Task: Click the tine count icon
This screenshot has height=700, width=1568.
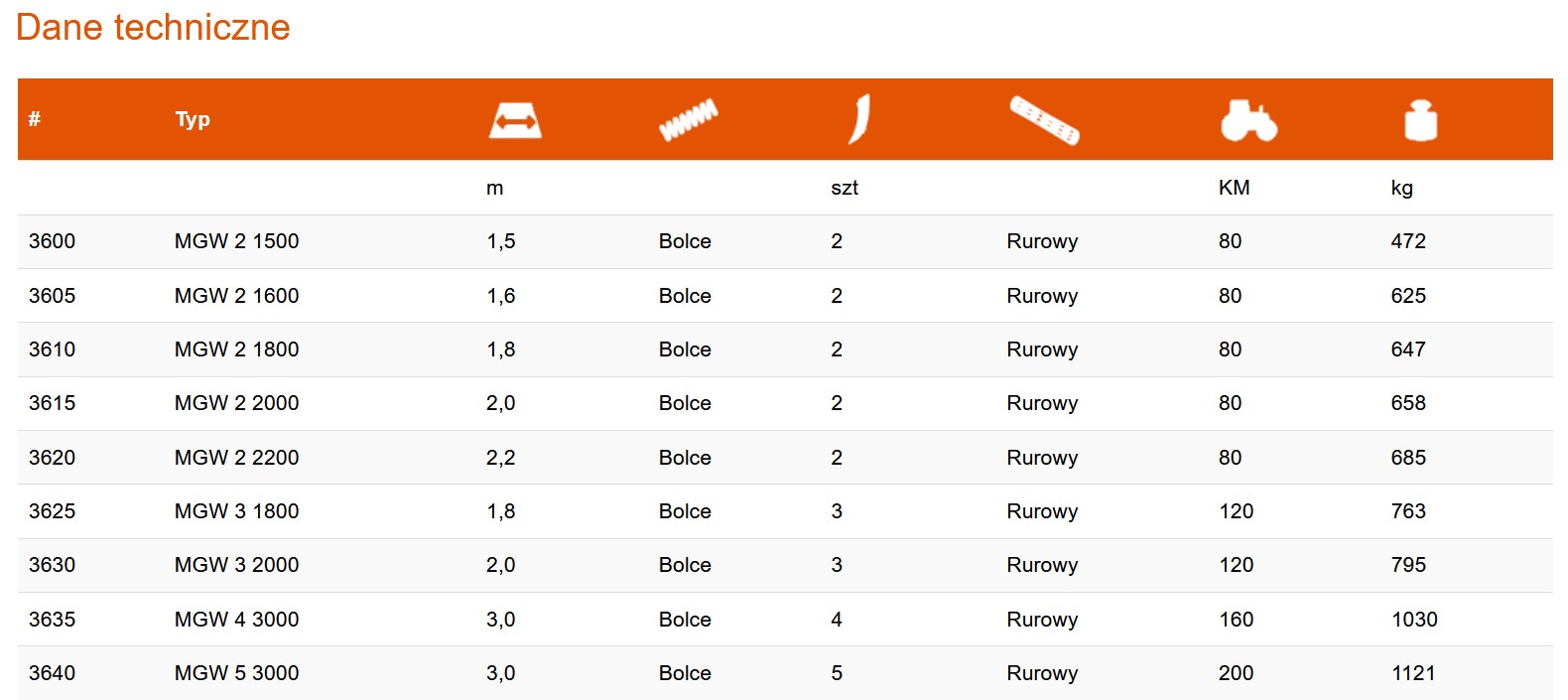Action: (x=859, y=119)
